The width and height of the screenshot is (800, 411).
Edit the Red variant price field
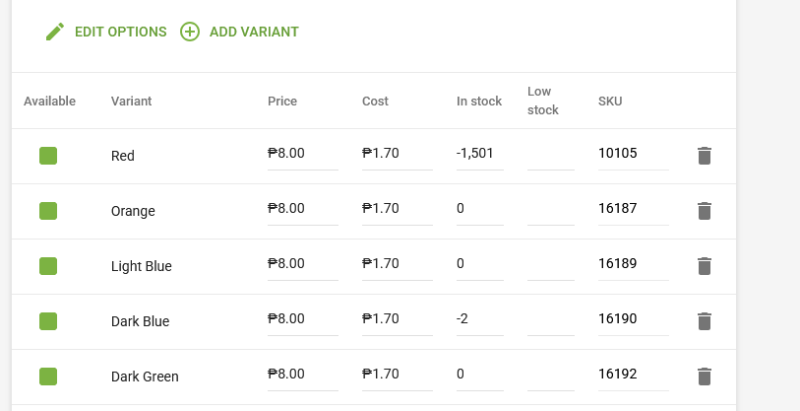(x=303, y=155)
